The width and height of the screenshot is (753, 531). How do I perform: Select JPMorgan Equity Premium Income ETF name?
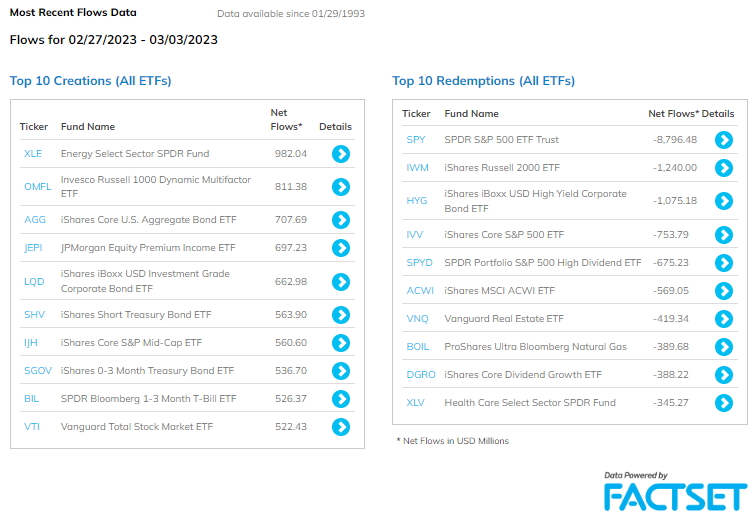pyautogui.click(x=148, y=248)
